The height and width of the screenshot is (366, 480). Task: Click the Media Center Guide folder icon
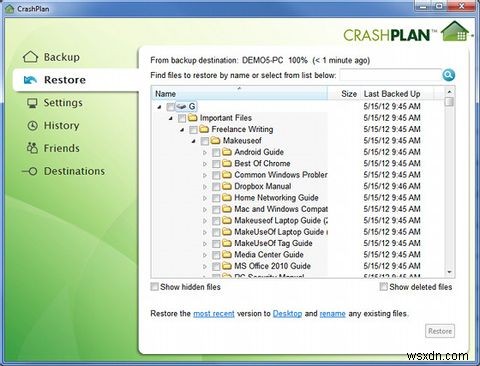pos(227,254)
